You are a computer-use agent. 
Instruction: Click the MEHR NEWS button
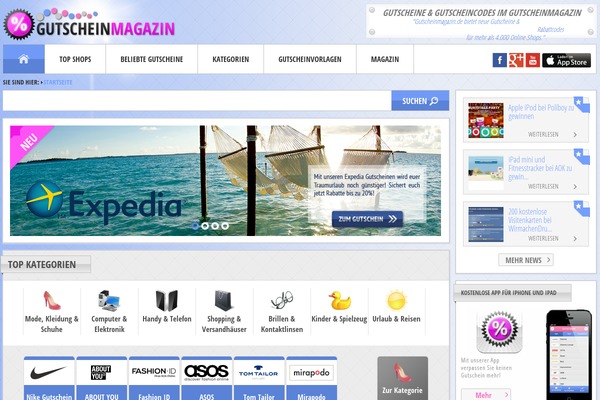(526, 260)
